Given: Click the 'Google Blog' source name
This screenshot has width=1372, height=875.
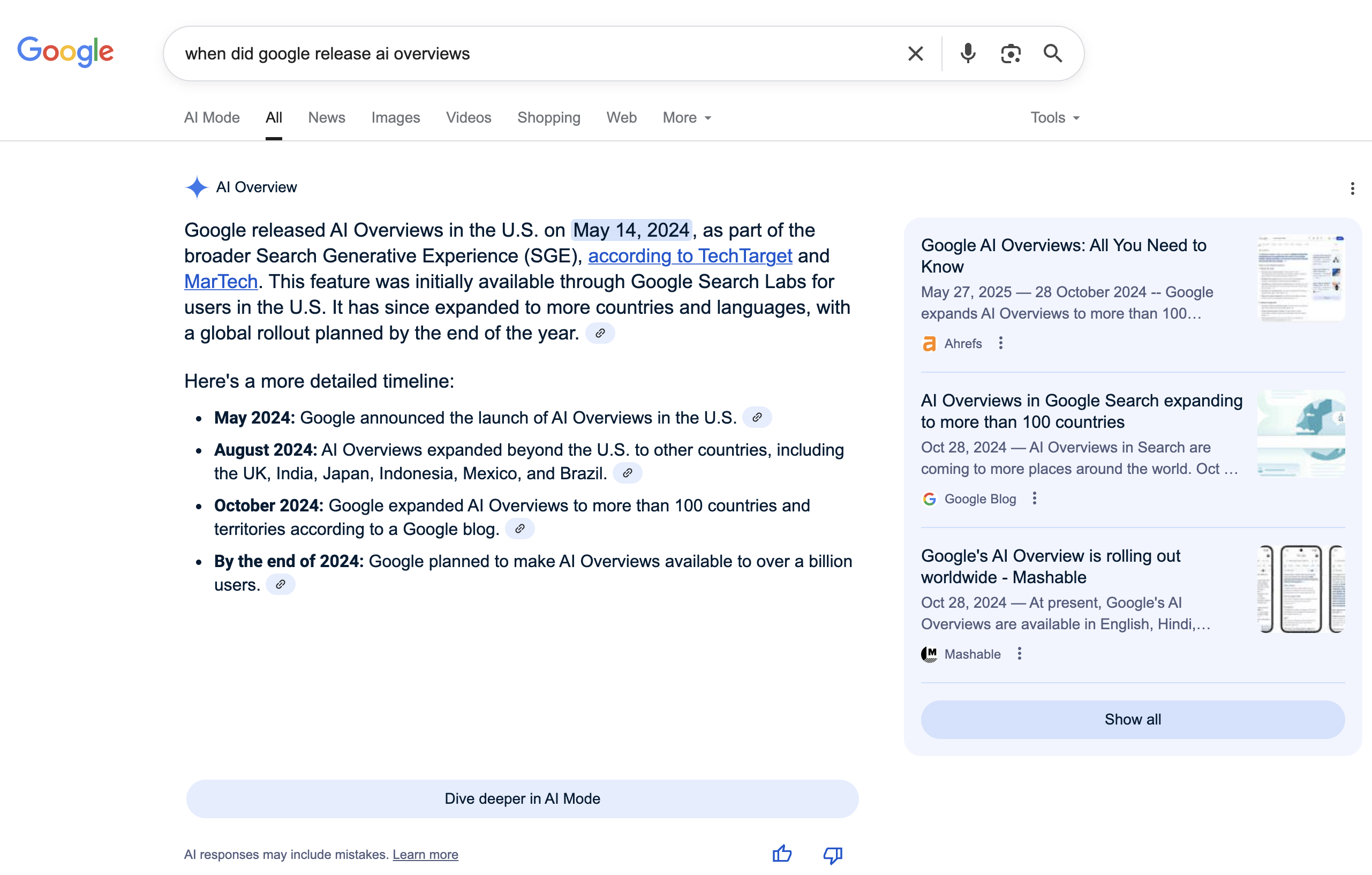Looking at the screenshot, I should point(980,499).
